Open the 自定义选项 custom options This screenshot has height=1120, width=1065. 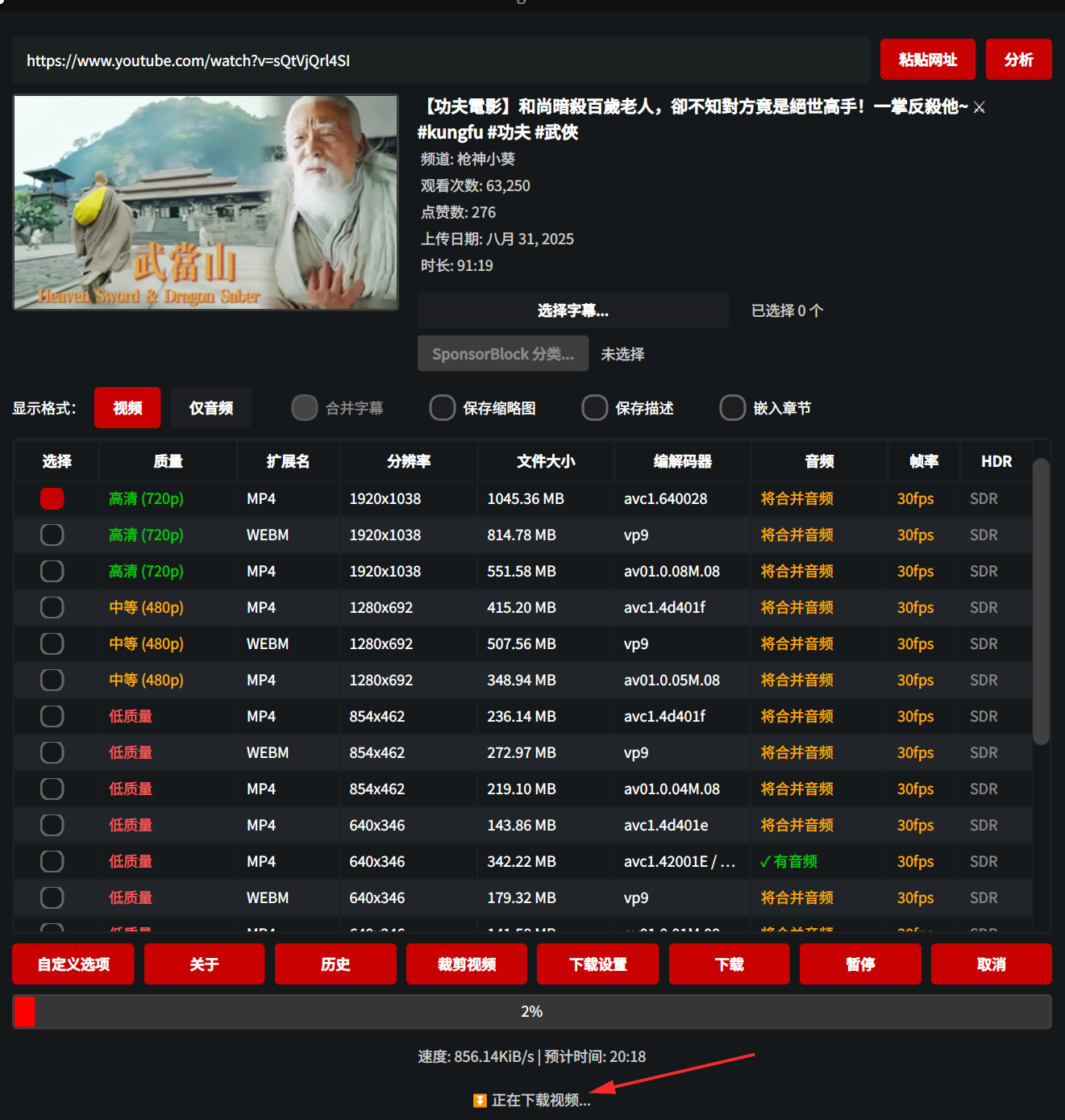pyautogui.click(x=73, y=964)
